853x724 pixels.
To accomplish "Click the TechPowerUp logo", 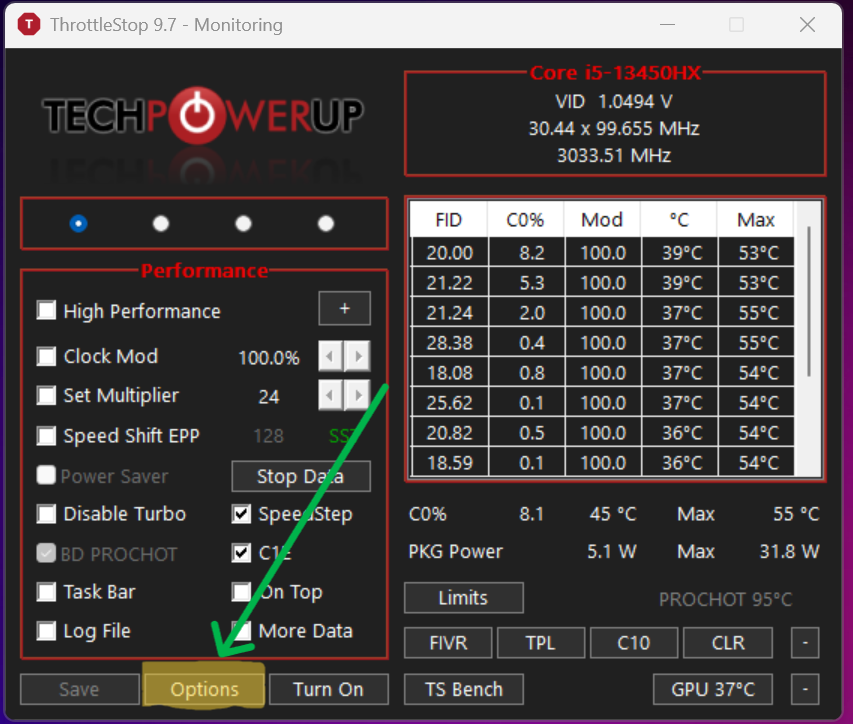I will (x=203, y=115).
